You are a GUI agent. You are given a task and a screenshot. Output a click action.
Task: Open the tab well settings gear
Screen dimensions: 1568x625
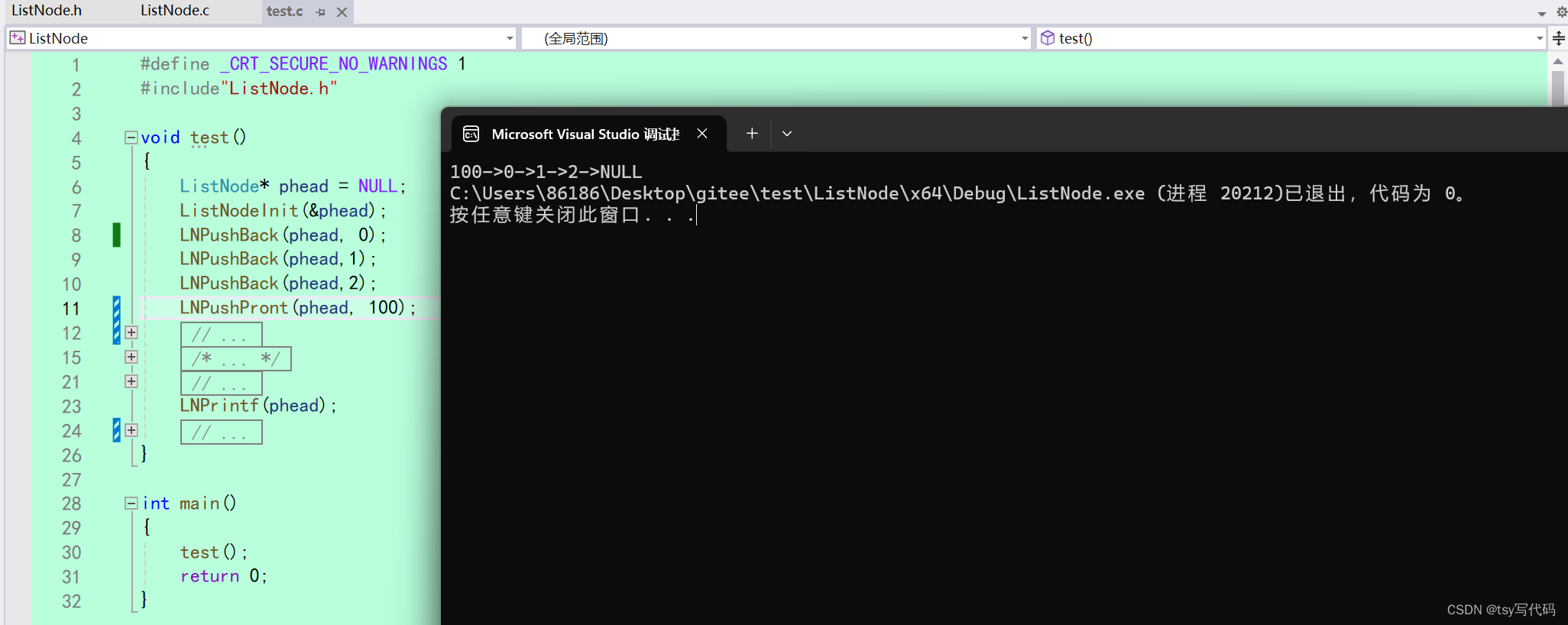pos(1561,12)
